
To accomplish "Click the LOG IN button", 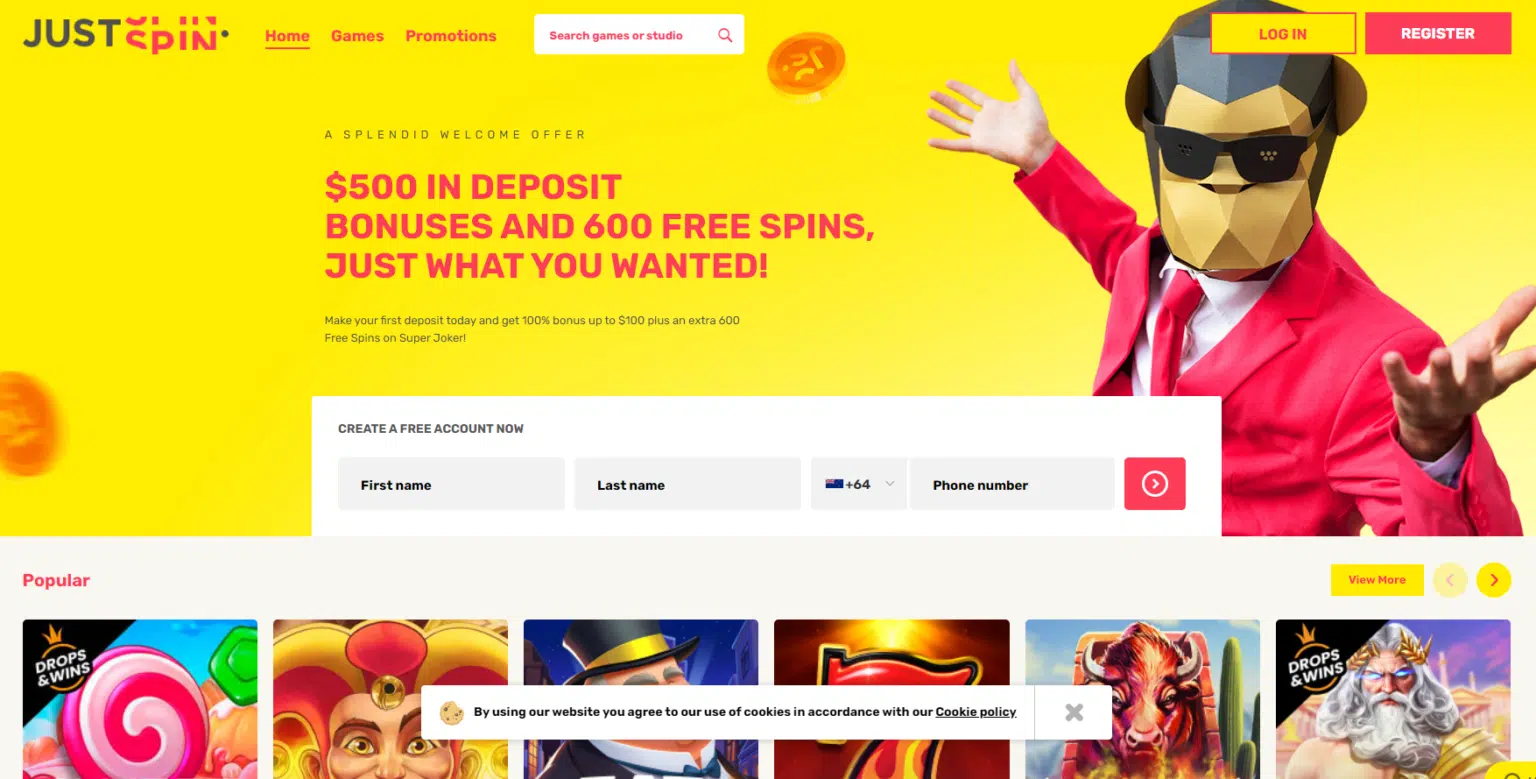I will point(1283,33).
